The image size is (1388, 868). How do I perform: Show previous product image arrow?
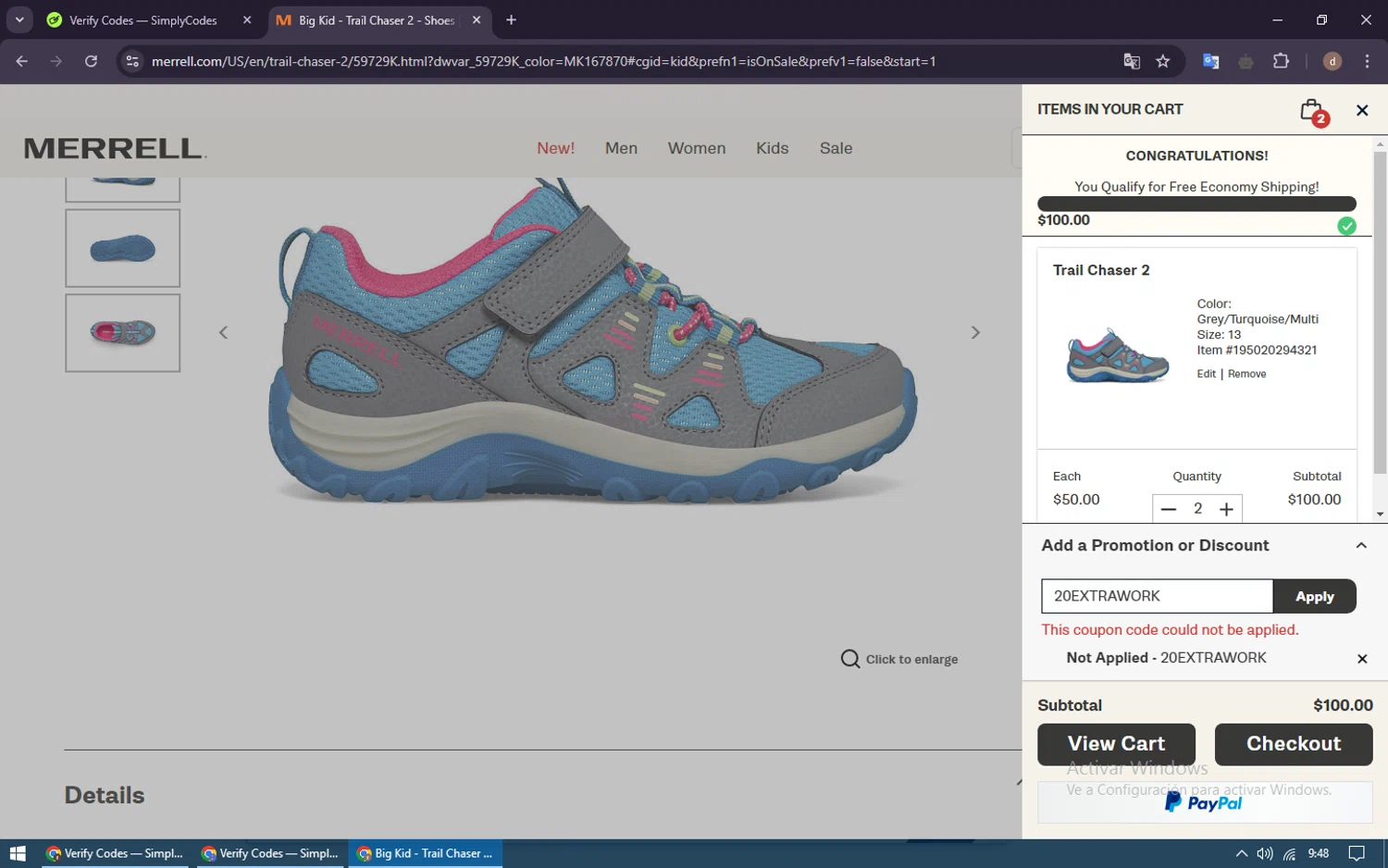point(223,332)
